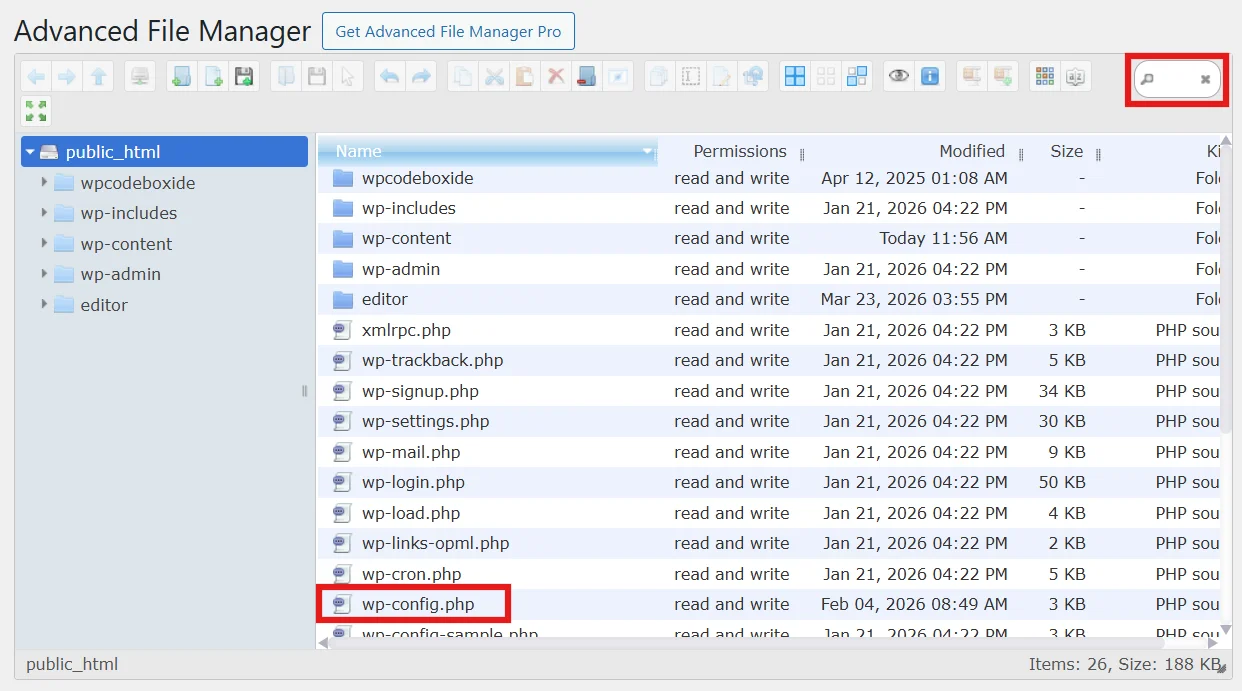This screenshot has width=1242, height=691.
Task: Expand the wp-admin folder in the tree
Action: pos(43,274)
